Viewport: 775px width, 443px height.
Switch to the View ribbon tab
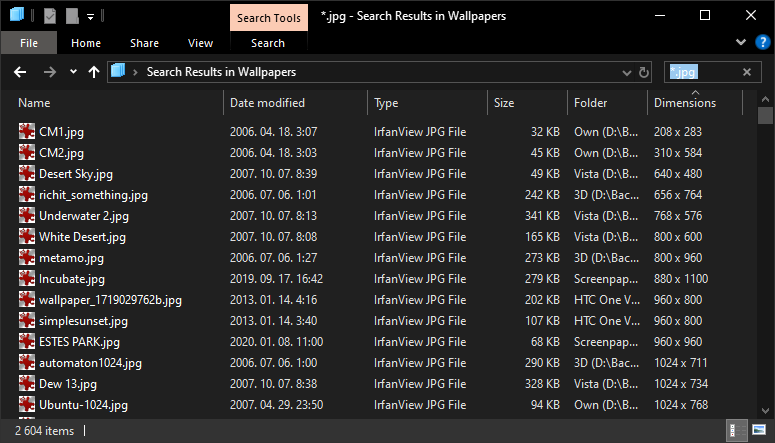pos(200,43)
